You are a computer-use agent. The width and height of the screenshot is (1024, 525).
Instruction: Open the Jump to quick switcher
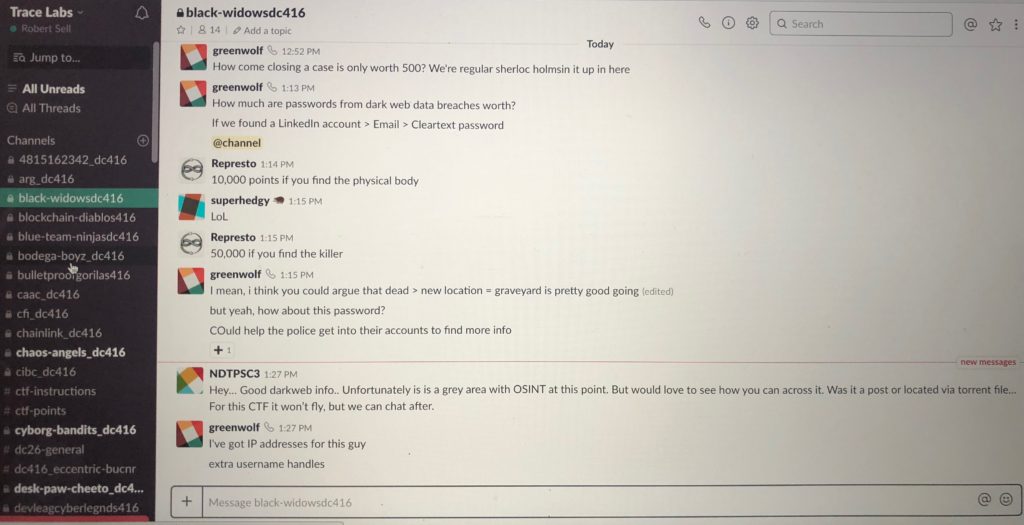78,57
